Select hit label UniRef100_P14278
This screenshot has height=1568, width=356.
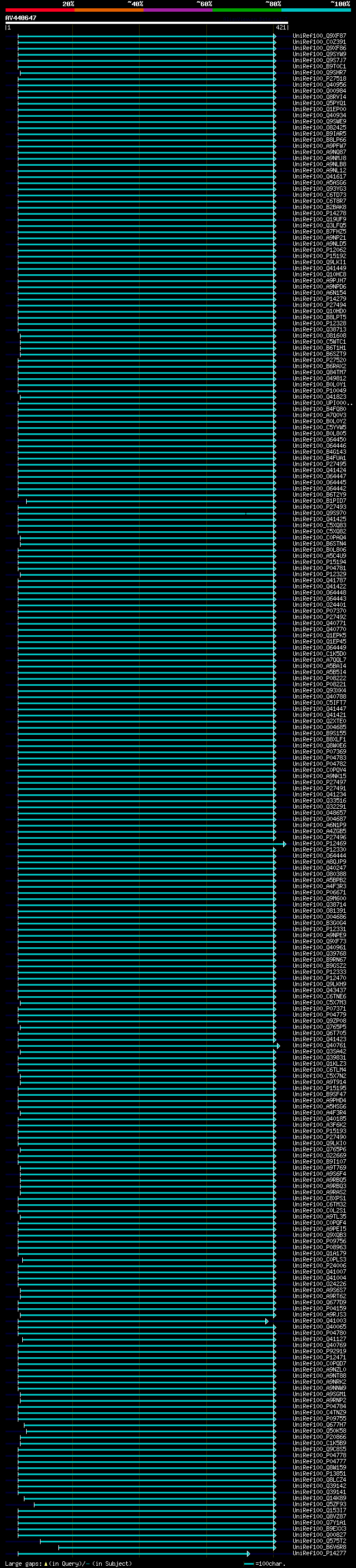click(319, 213)
